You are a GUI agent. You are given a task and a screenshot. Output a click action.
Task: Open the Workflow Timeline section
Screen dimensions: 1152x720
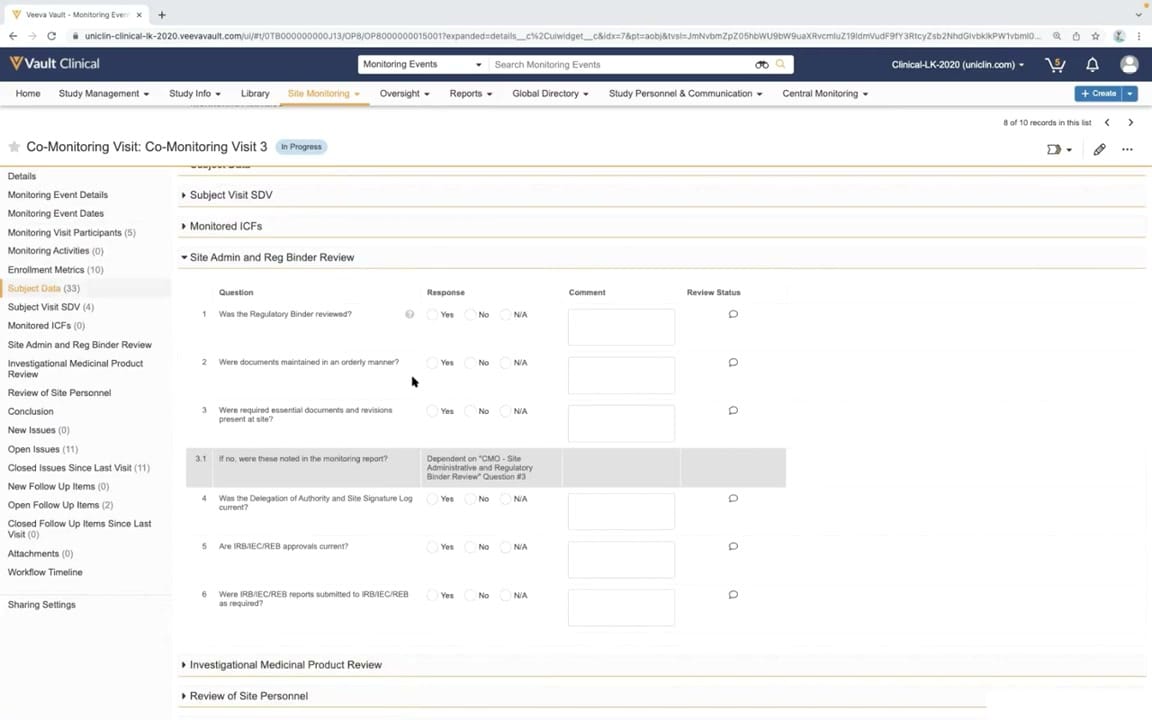coord(45,572)
